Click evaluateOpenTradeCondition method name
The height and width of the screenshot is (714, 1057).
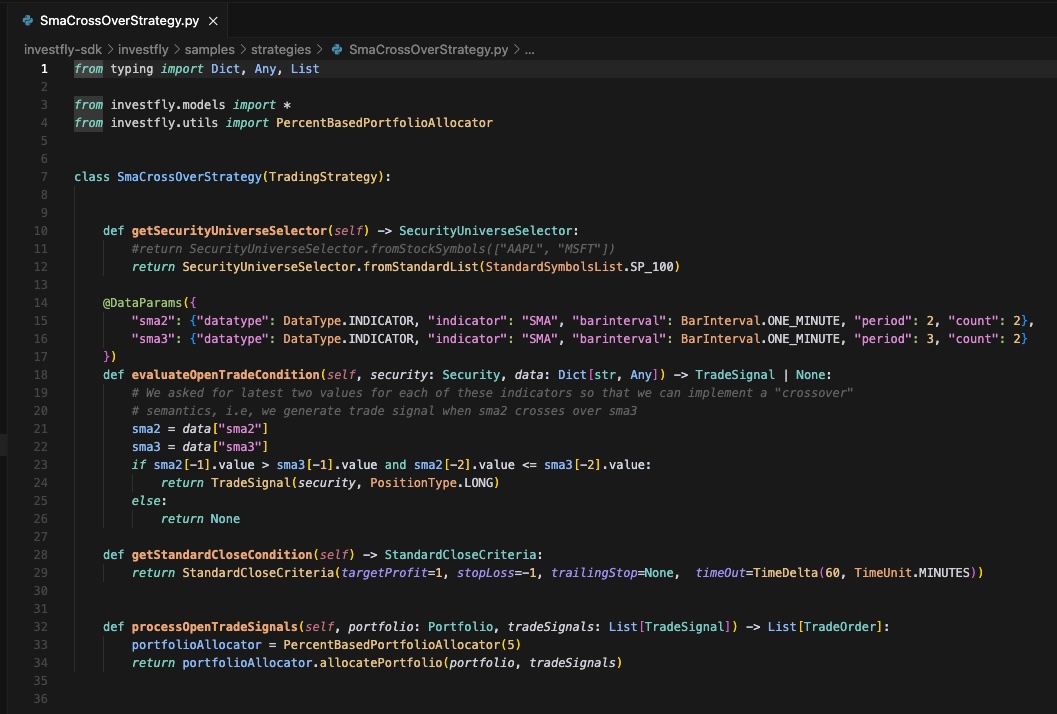[x=226, y=375]
